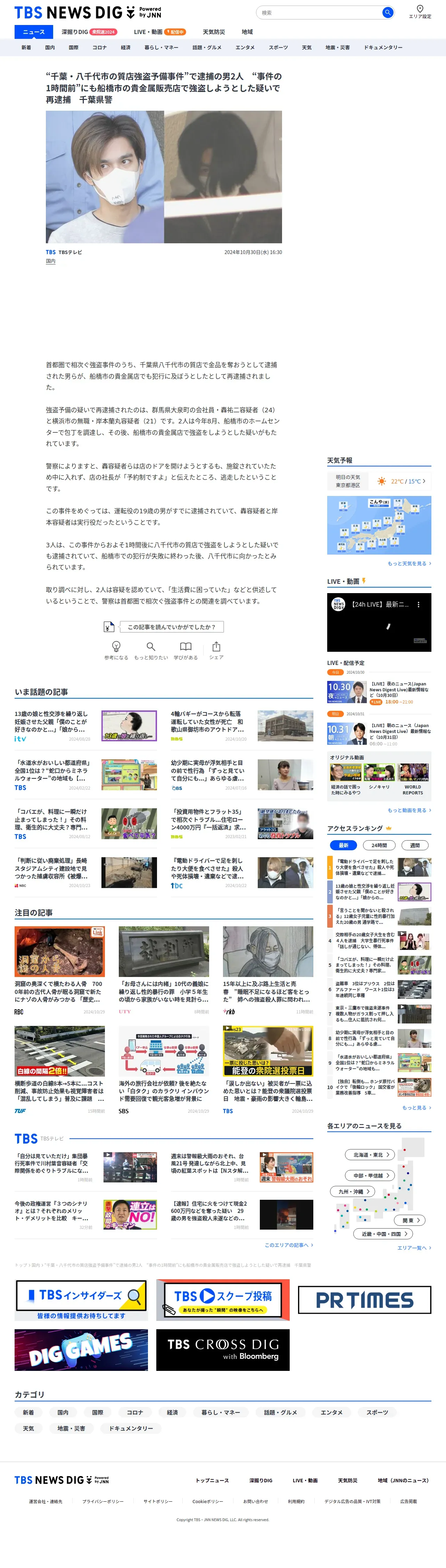Open the WORLD REPORTS original video
Viewport: 446px width, 1568px height.
tap(413, 779)
